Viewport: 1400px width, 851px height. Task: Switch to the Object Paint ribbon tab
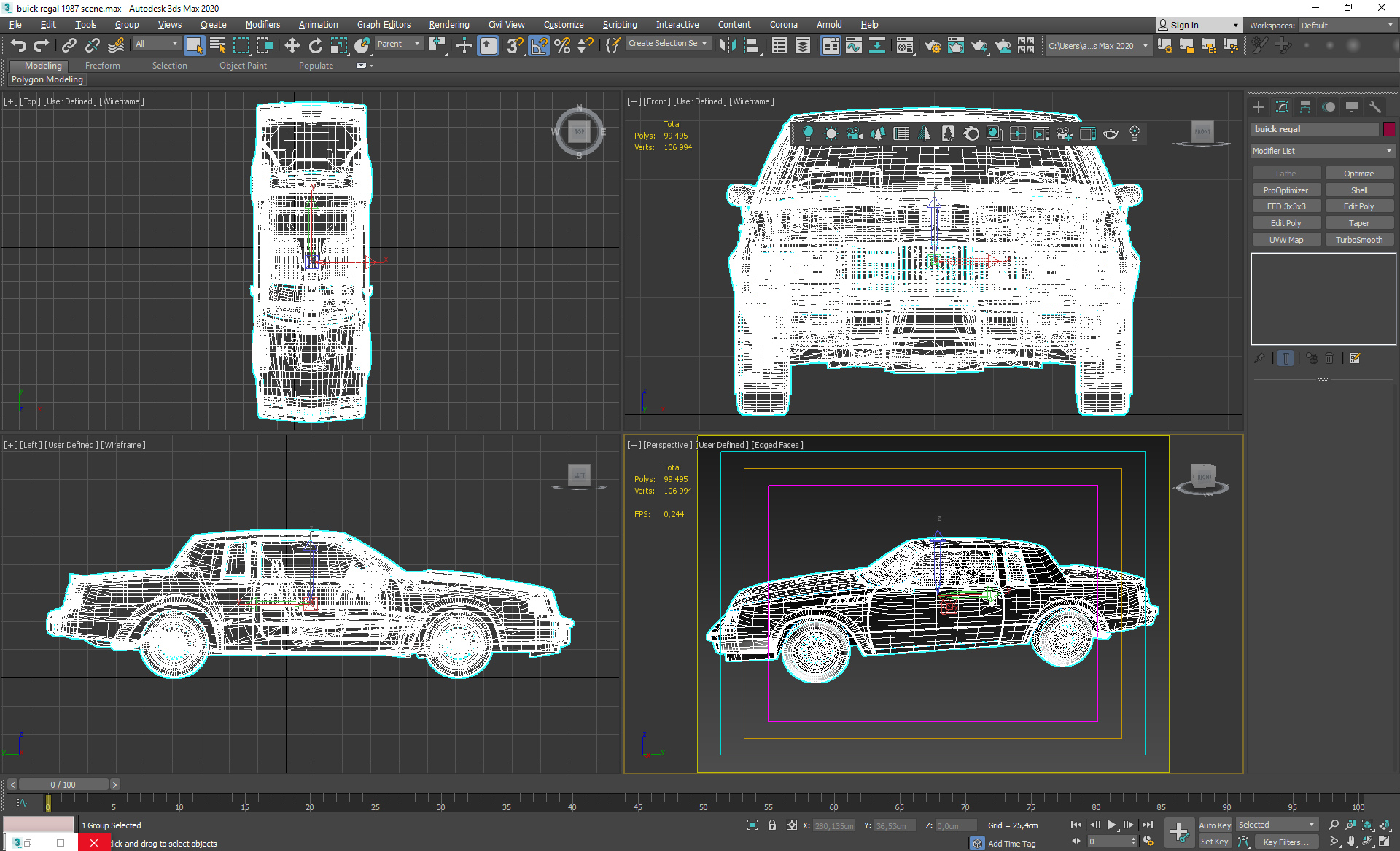coord(244,66)
